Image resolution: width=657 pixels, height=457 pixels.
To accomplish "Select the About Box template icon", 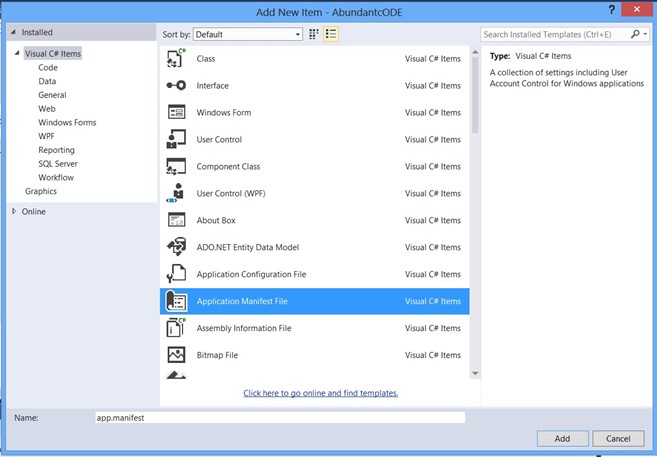I will pos(176,220).
